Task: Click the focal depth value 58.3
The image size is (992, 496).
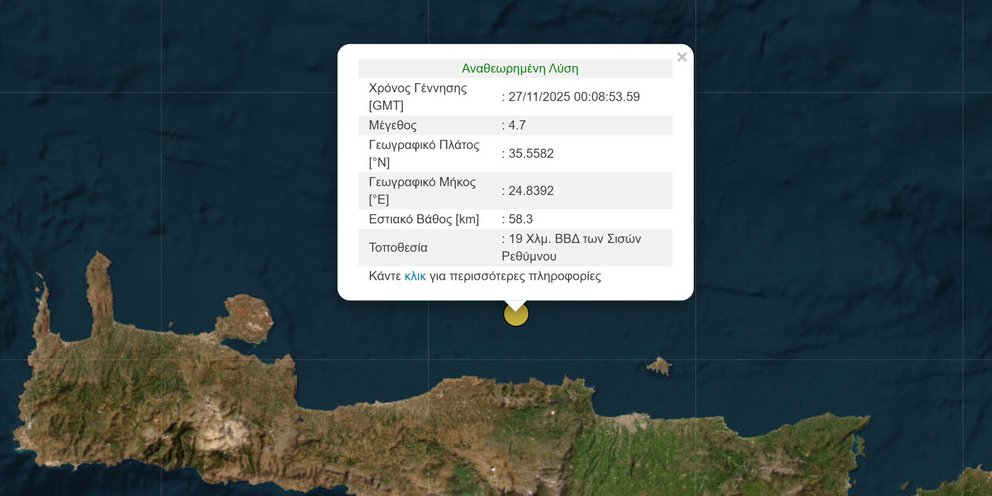Action: pyautogui.click(x=521, y=219)
